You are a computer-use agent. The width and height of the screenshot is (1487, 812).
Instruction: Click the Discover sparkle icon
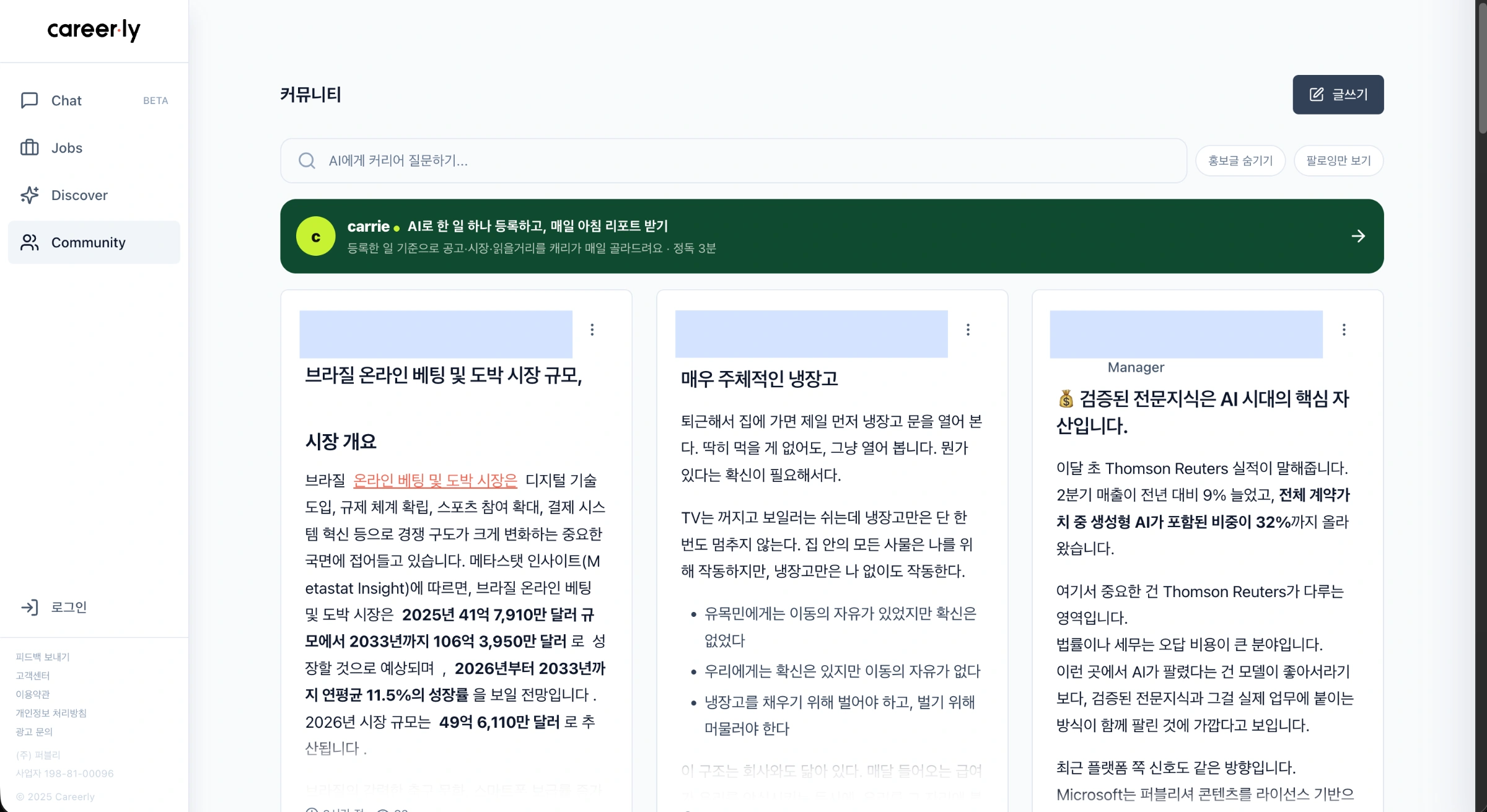click(29, 195)
